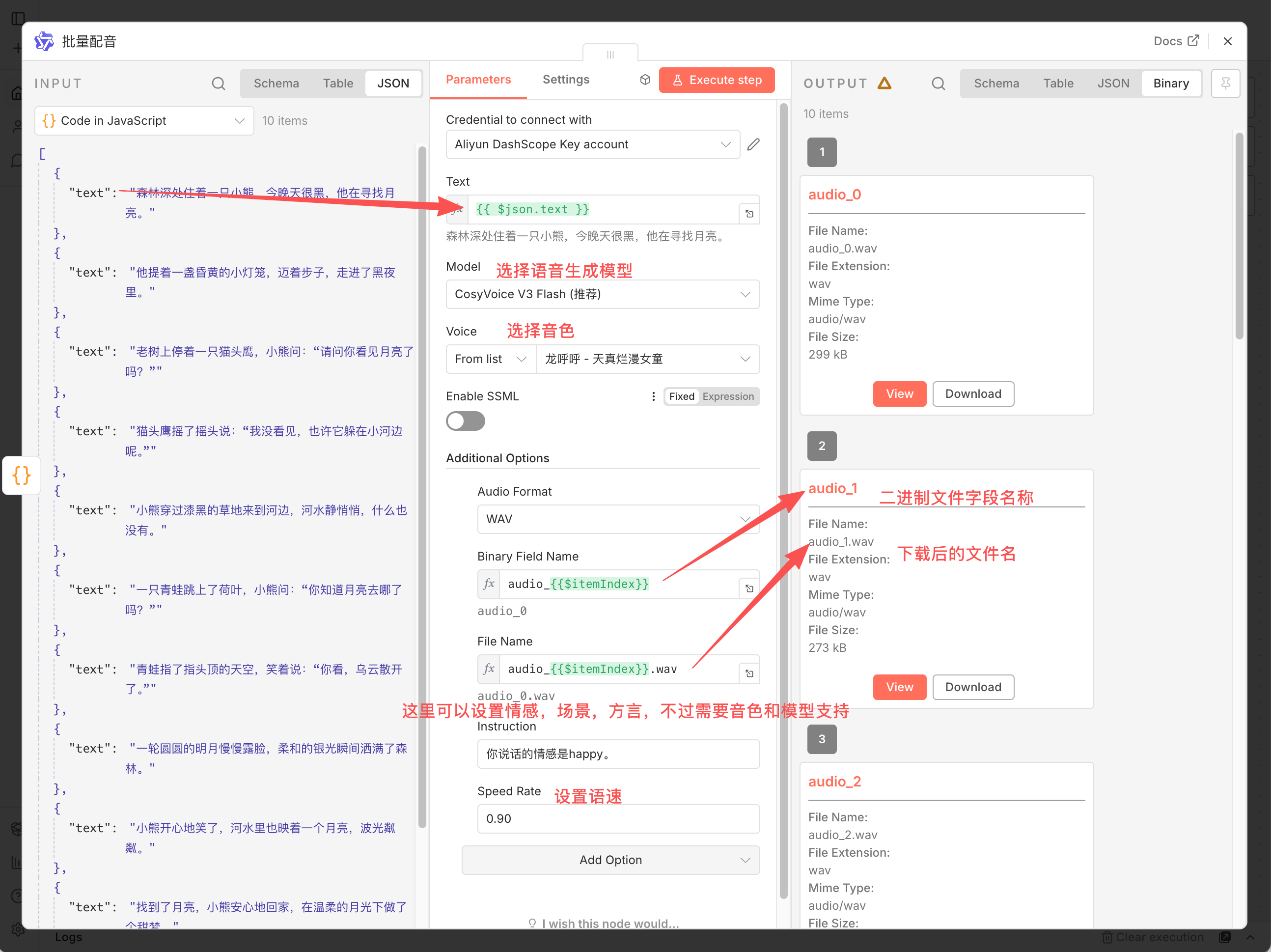Toggle the Enable SSML switch
Screen dimensions: 1271x952
pos(466,421)
